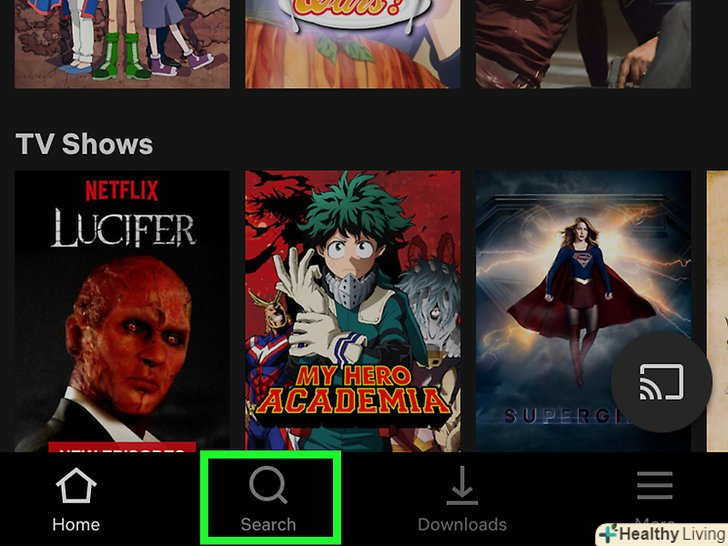This screenshot has width=728, height=546.
Task: Open the orange pumpkin-themed poster above
Action: pyautogui.click(x=353, y=44)
